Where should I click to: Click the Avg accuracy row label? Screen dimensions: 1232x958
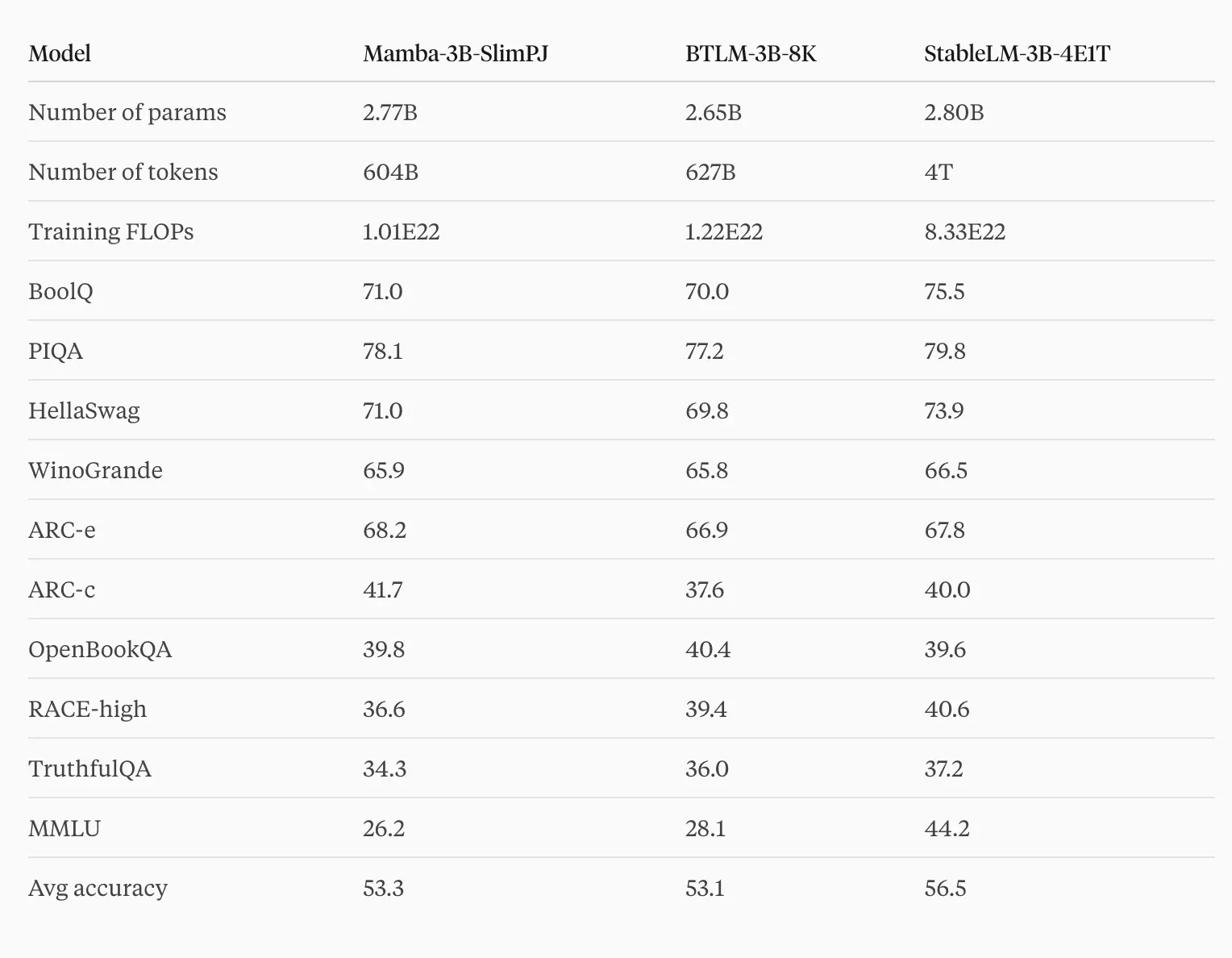[x=98, y=889]
